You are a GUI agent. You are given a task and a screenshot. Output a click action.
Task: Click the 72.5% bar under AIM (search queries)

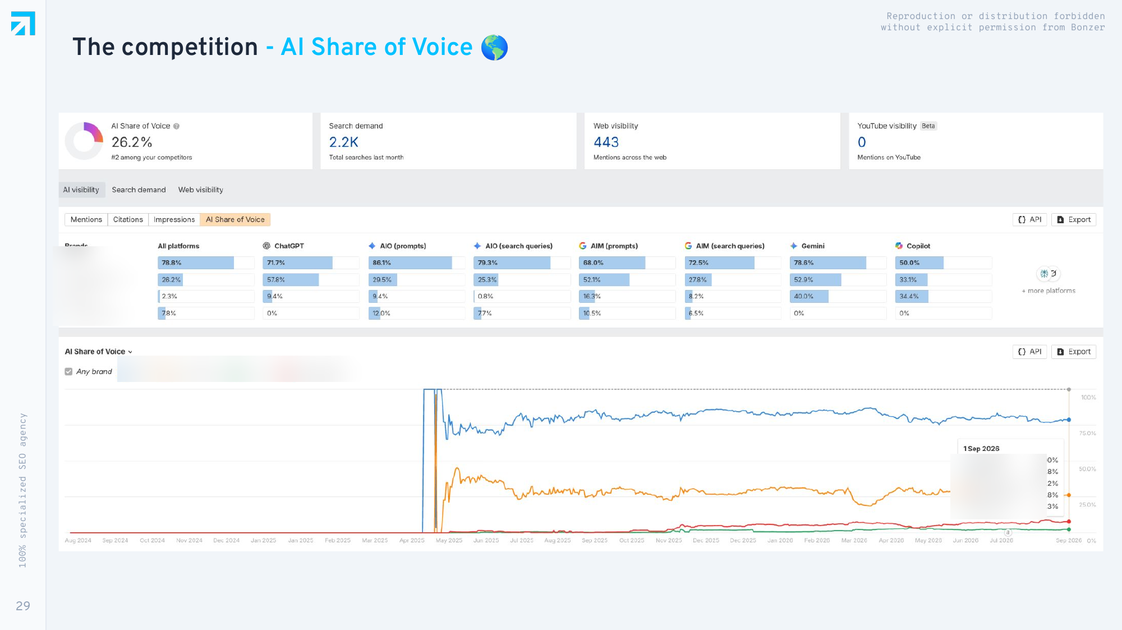(719, 263)
